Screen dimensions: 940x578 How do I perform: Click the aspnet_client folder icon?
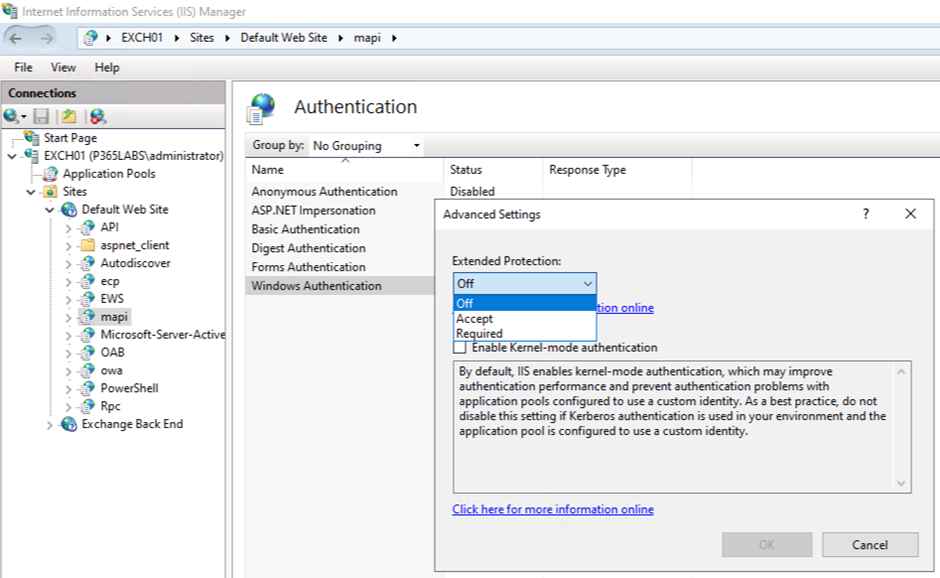coord(88,245)
